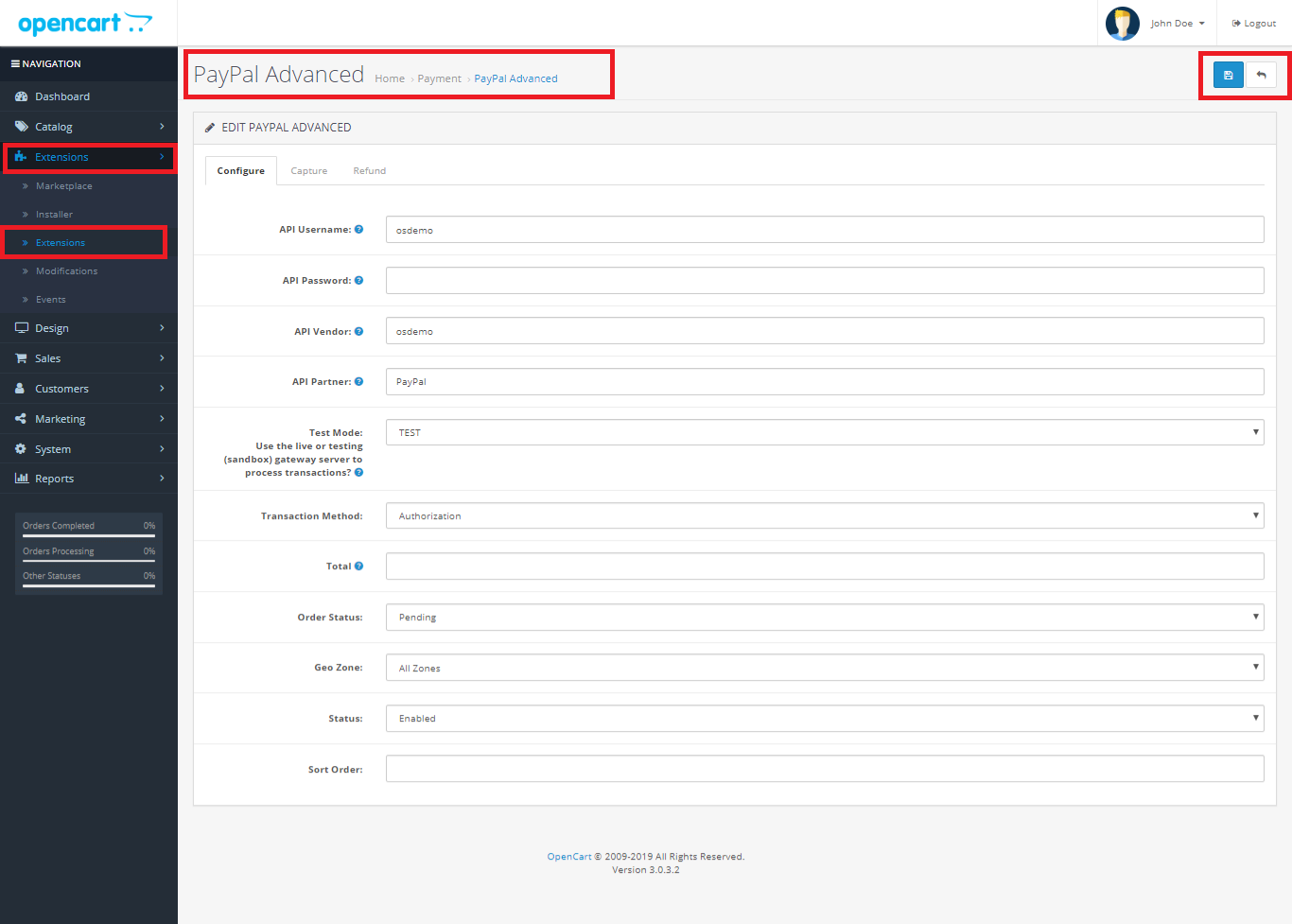Open the Order Status dropdown

point(825,617)
